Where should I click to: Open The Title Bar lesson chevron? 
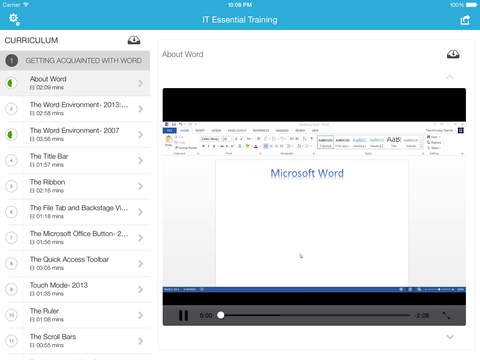pyautogui.click(x=140, y=161)
